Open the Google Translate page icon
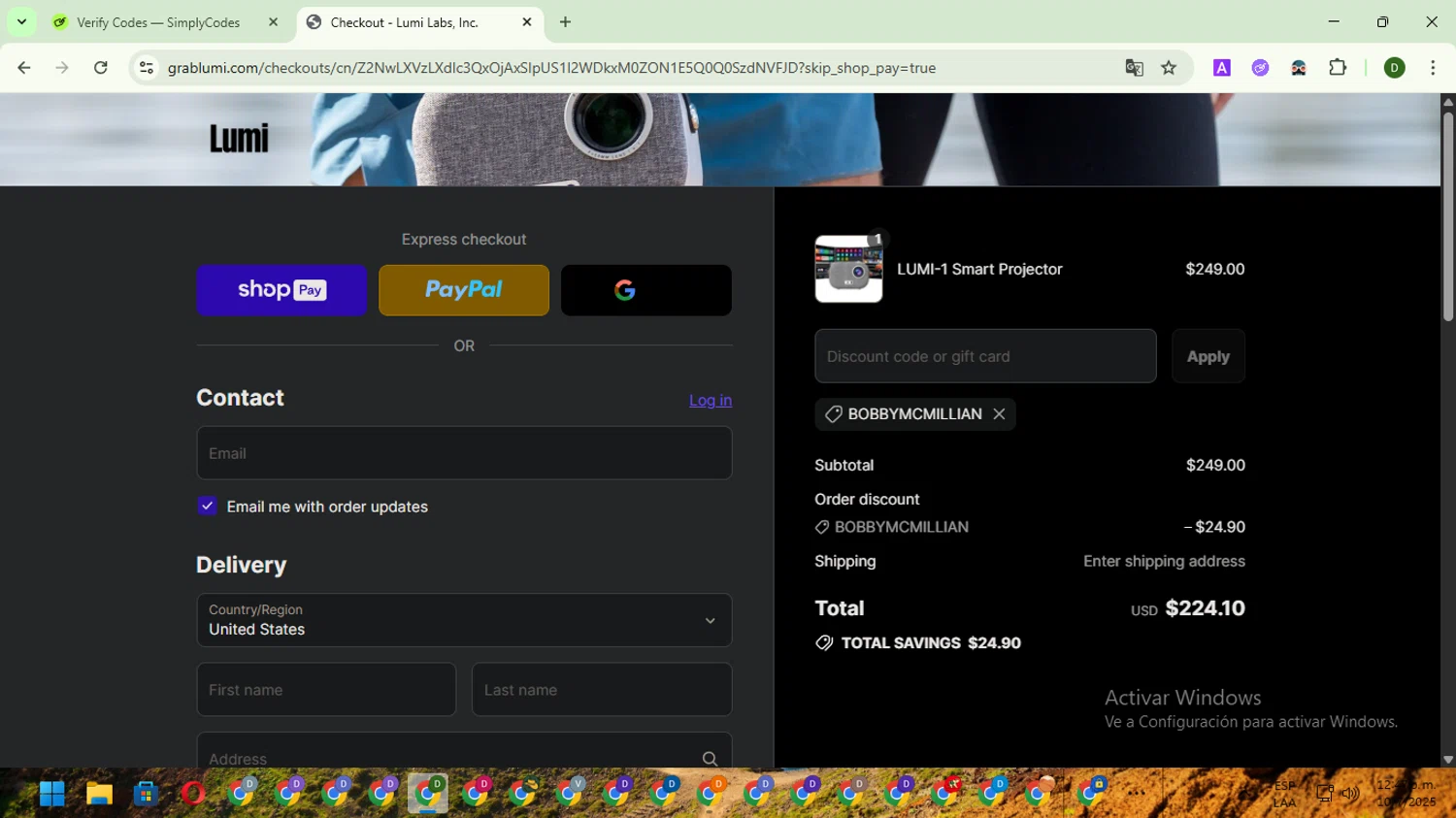 point(1134,68)
